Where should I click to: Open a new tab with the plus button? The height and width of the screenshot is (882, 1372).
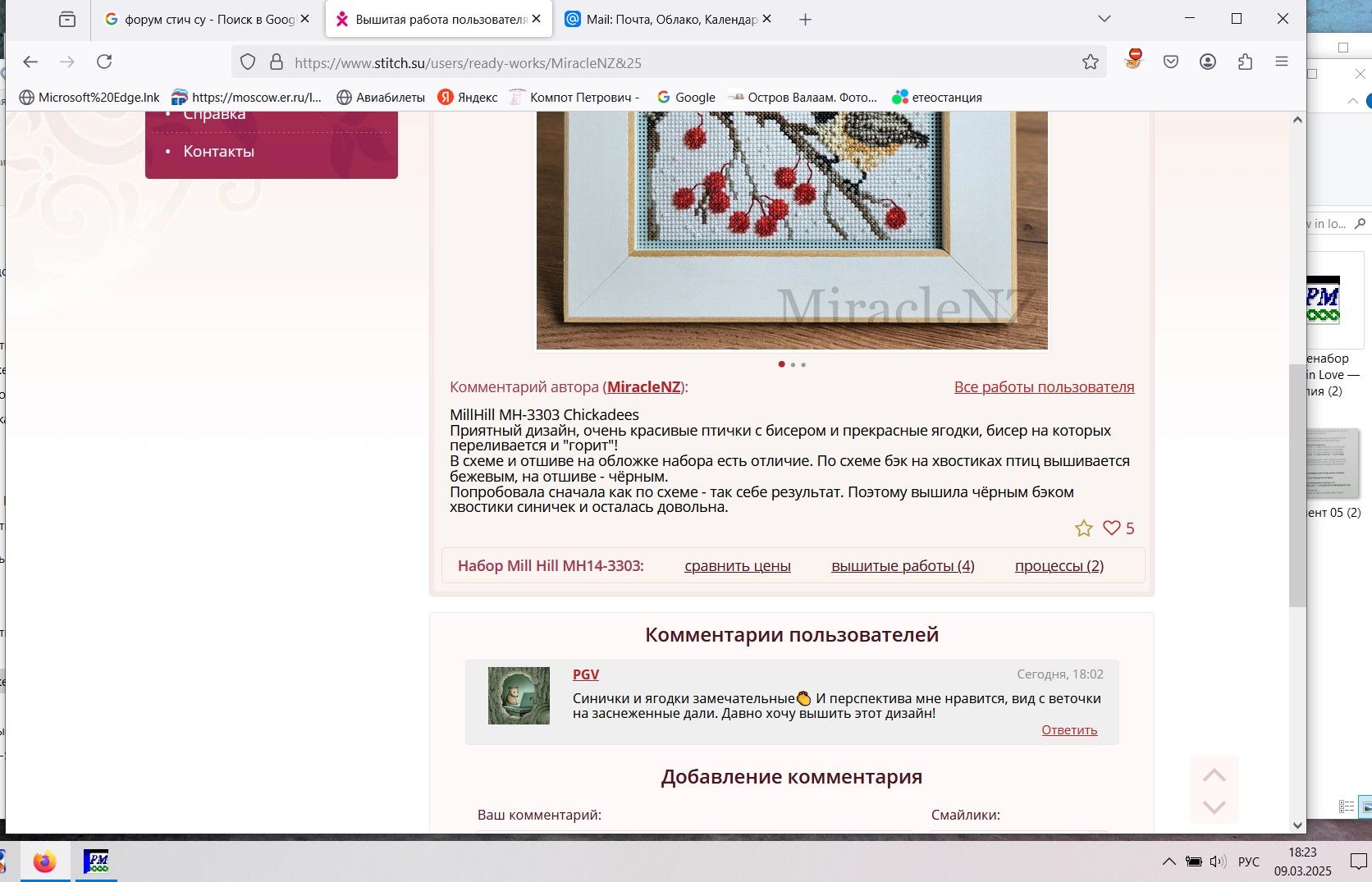click(x=805, y=20)
